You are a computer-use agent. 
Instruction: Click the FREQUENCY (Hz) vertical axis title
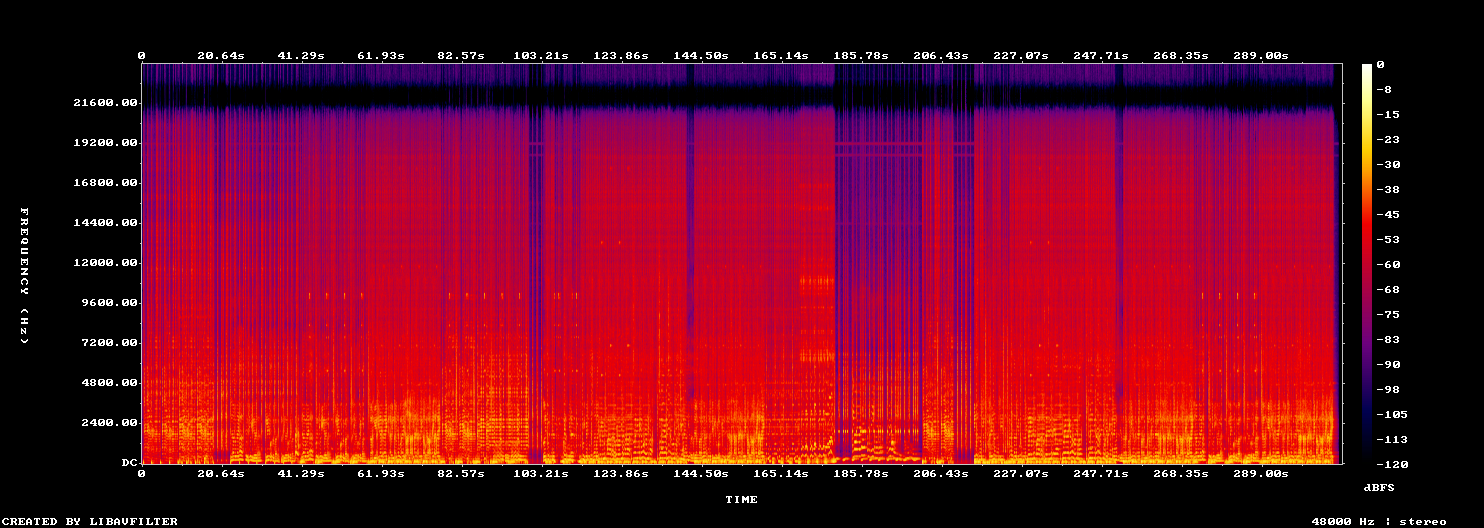pyautogui.click(x=24, y=276)
